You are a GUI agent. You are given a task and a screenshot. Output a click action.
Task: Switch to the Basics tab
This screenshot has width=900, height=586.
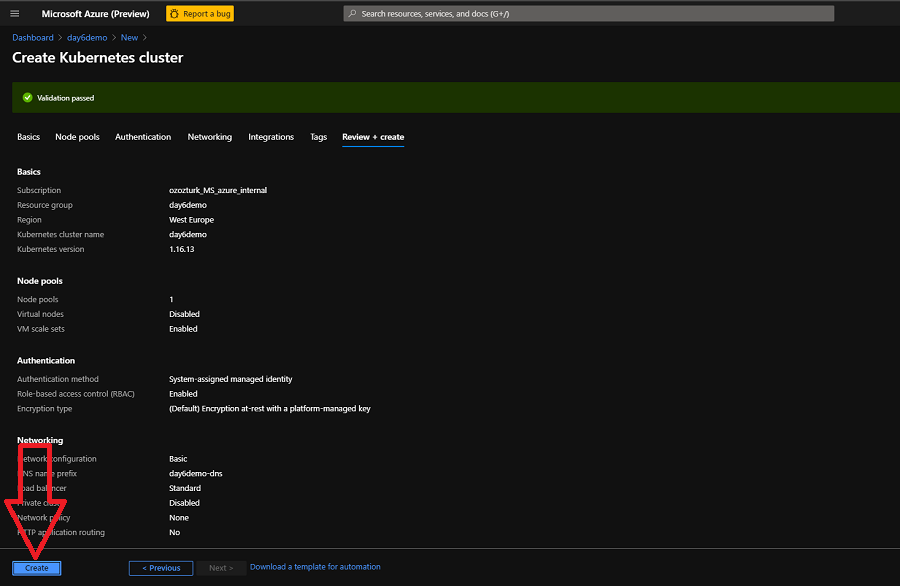(x=28, y=137)
